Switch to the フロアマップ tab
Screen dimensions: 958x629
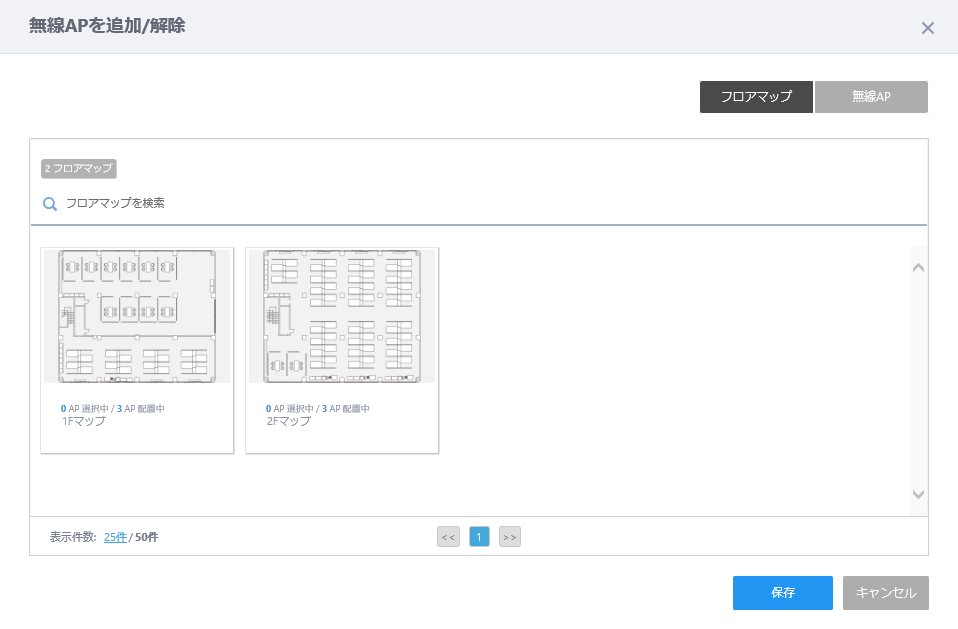[756, 96]
